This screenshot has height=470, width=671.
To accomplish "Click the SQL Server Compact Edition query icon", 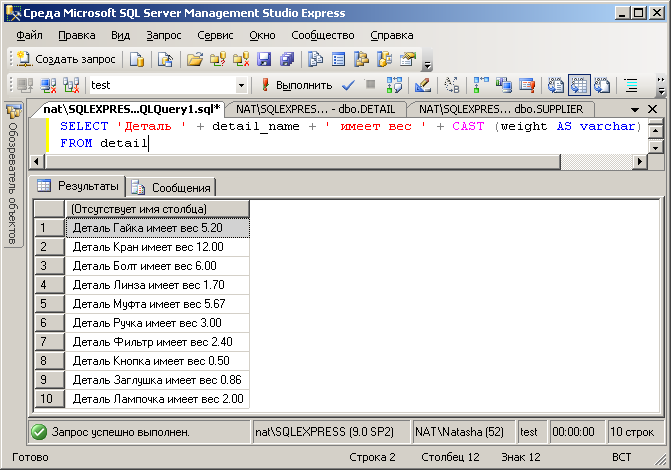I will pyautogui.click(x=165, y=59).
